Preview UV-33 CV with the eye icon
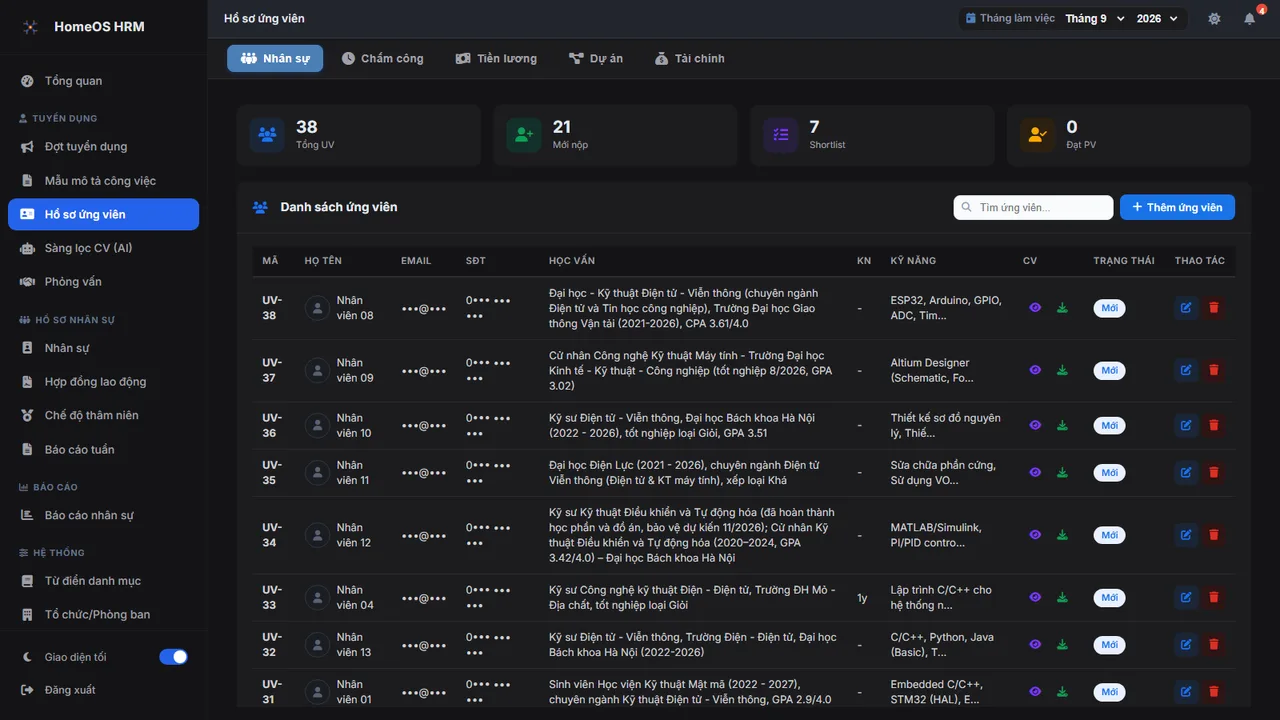 click(x=1035, y=597)
